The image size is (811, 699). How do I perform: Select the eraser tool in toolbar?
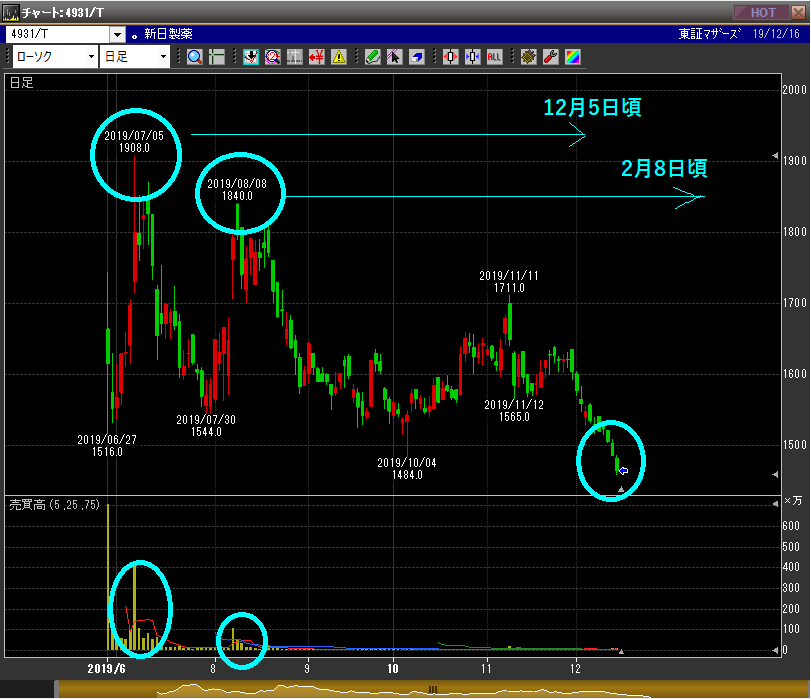(416, 57)
